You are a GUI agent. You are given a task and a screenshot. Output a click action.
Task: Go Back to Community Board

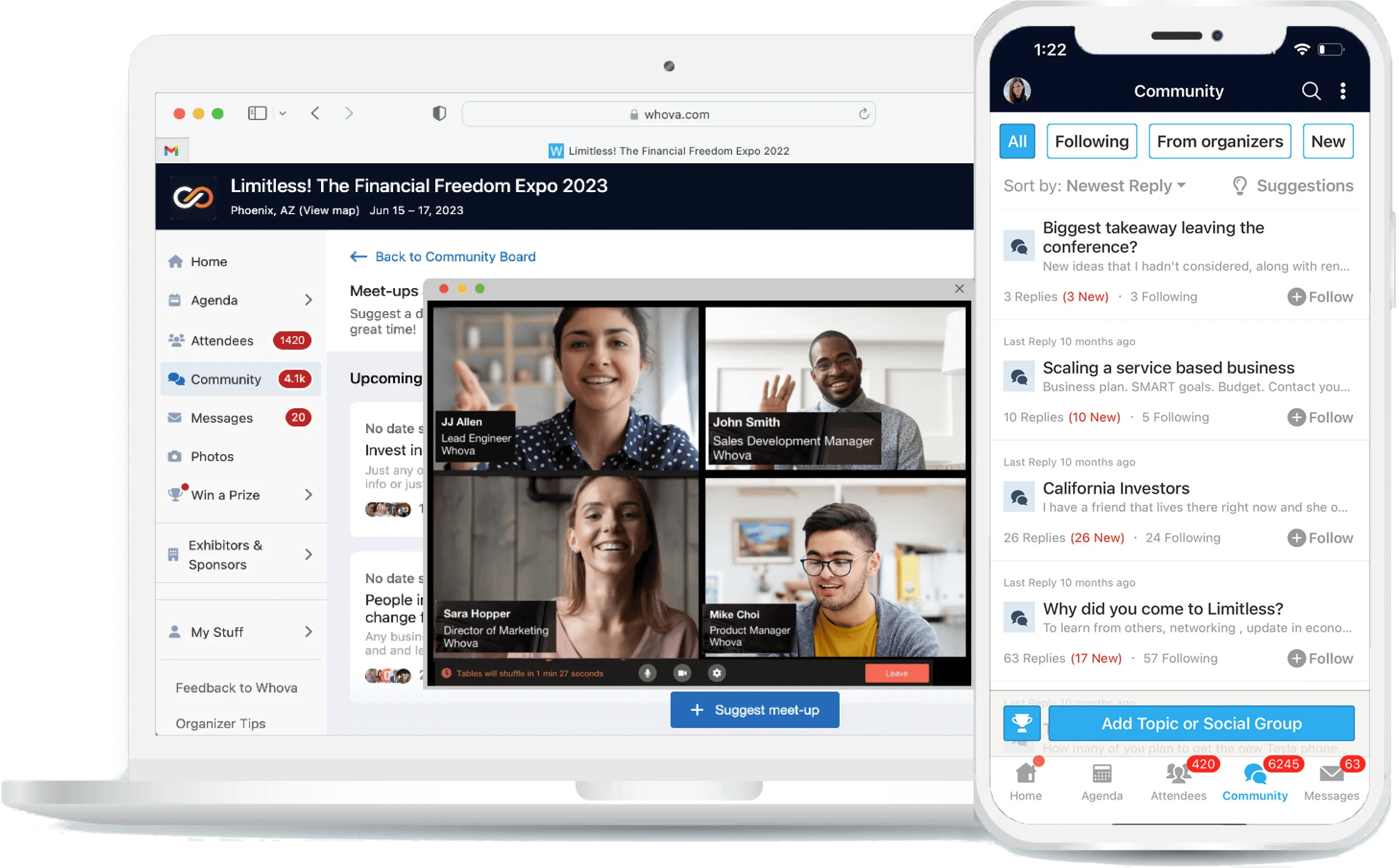click(443, 257)
